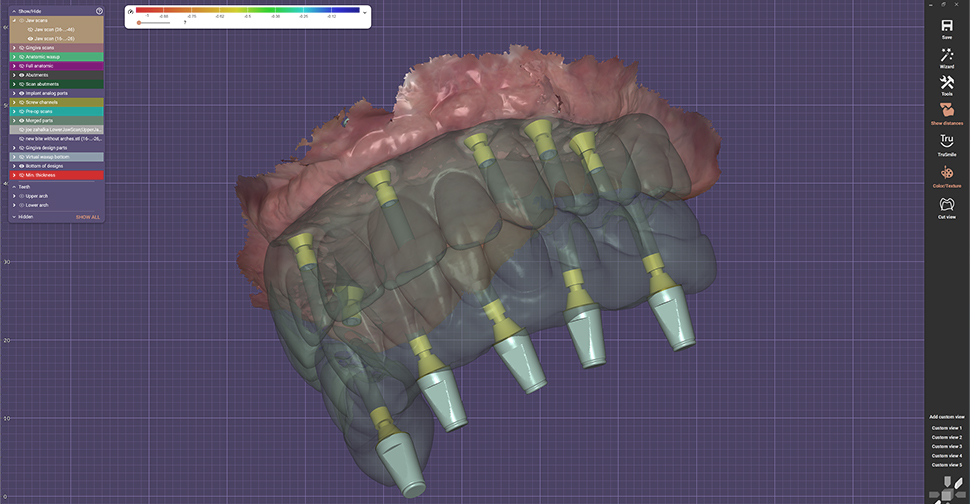Select Custom view 1
Screen dimensions: 970x504
(946, 428)
